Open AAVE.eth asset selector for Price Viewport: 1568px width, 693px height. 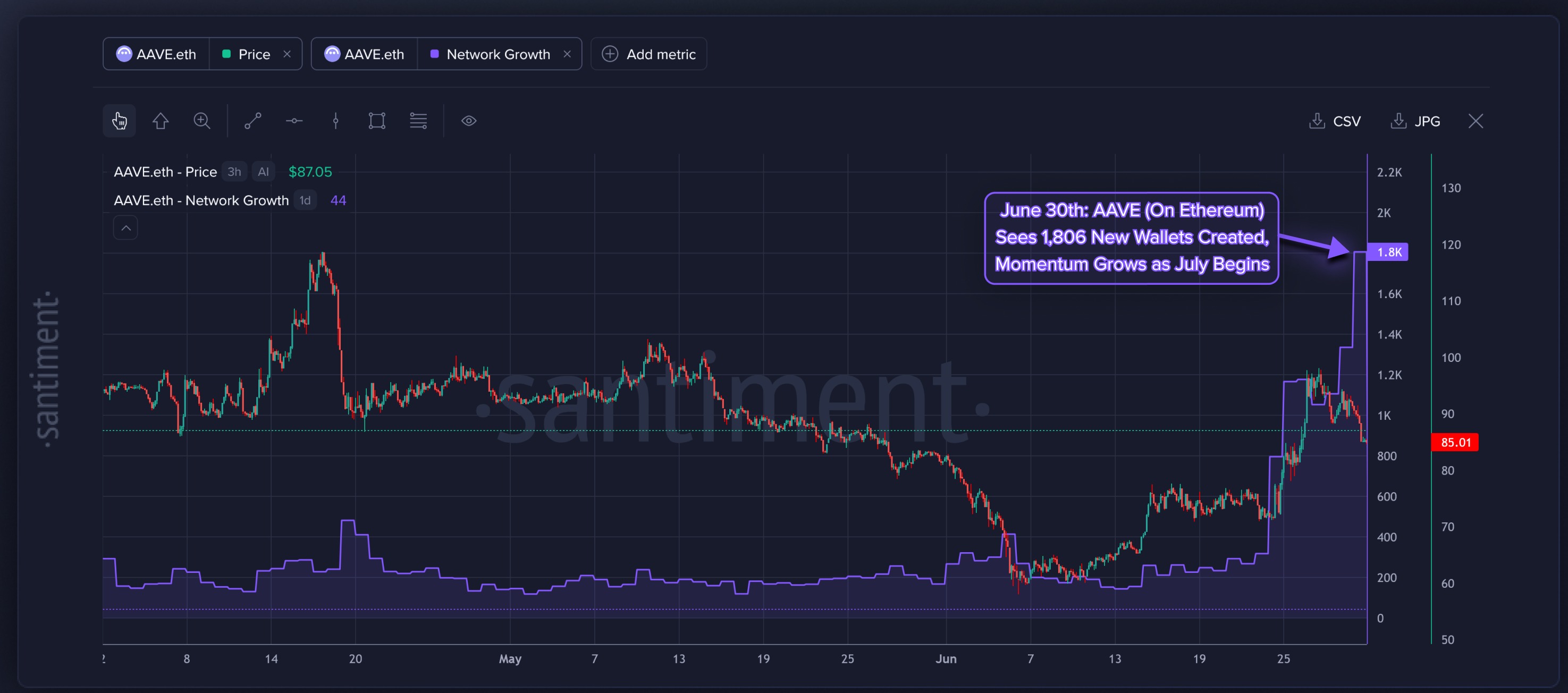156,54
